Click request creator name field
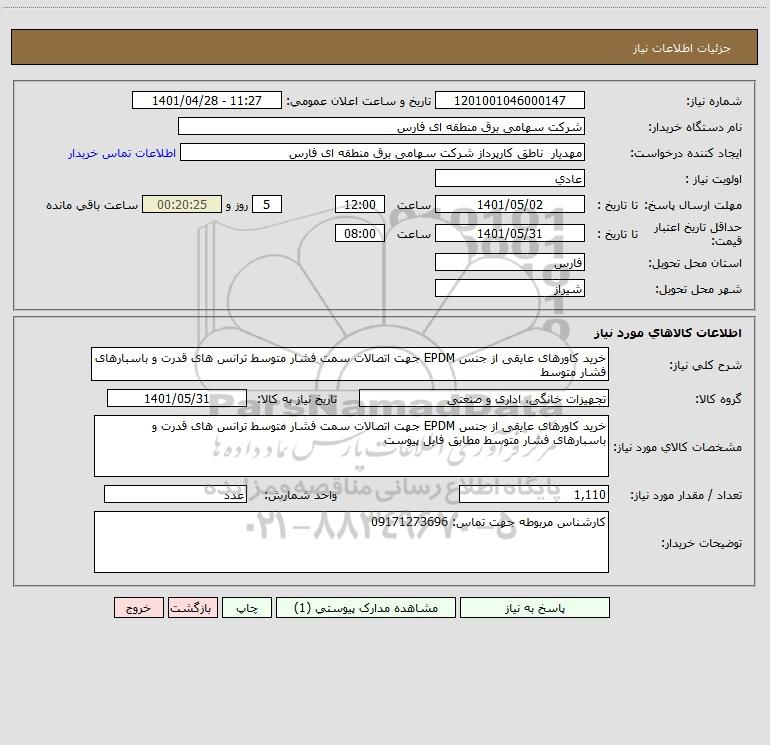The image size is (770, 745). point(383,152)
